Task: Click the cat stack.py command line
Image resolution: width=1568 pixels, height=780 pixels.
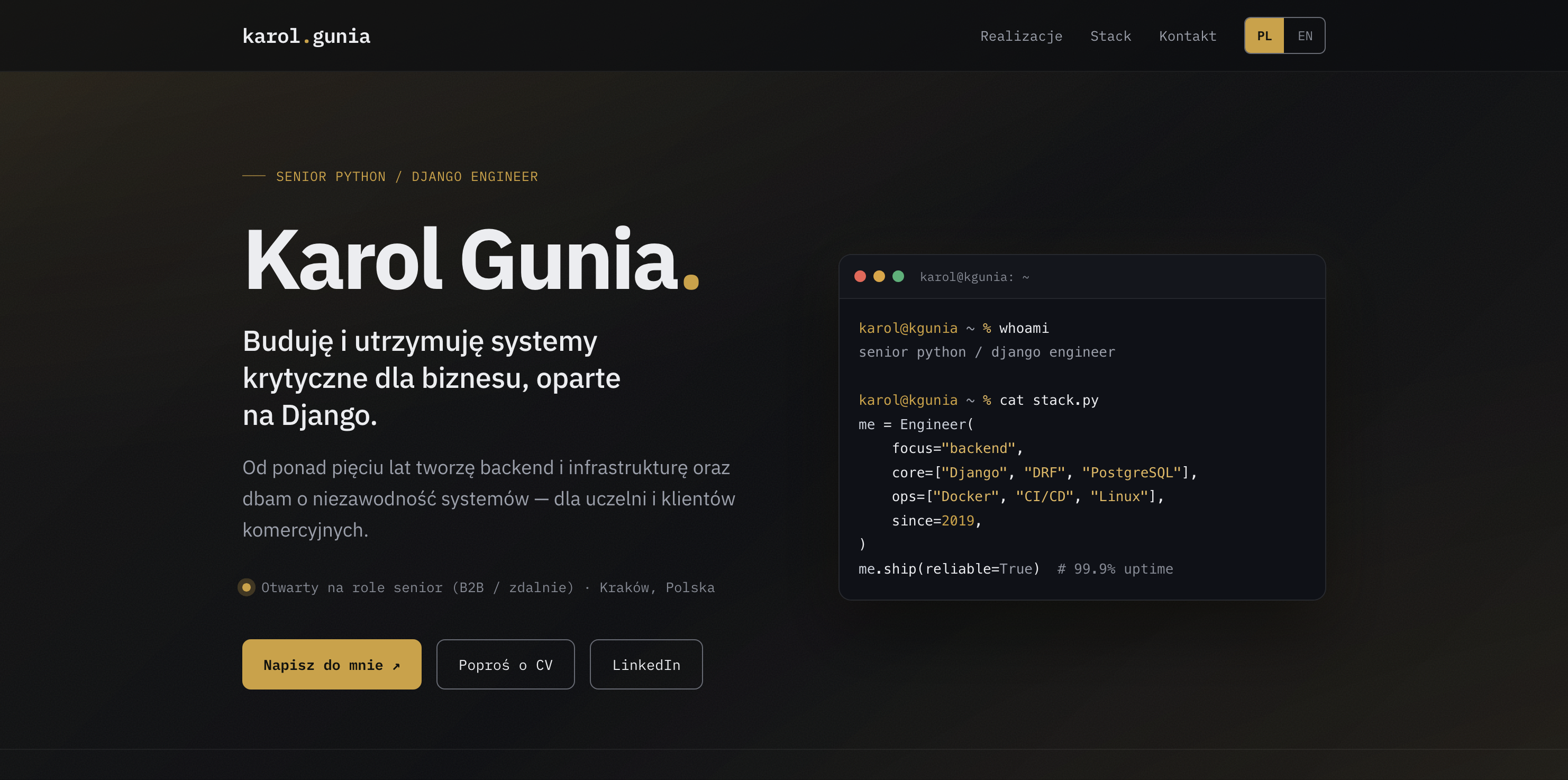Action: tap(978, 400)
